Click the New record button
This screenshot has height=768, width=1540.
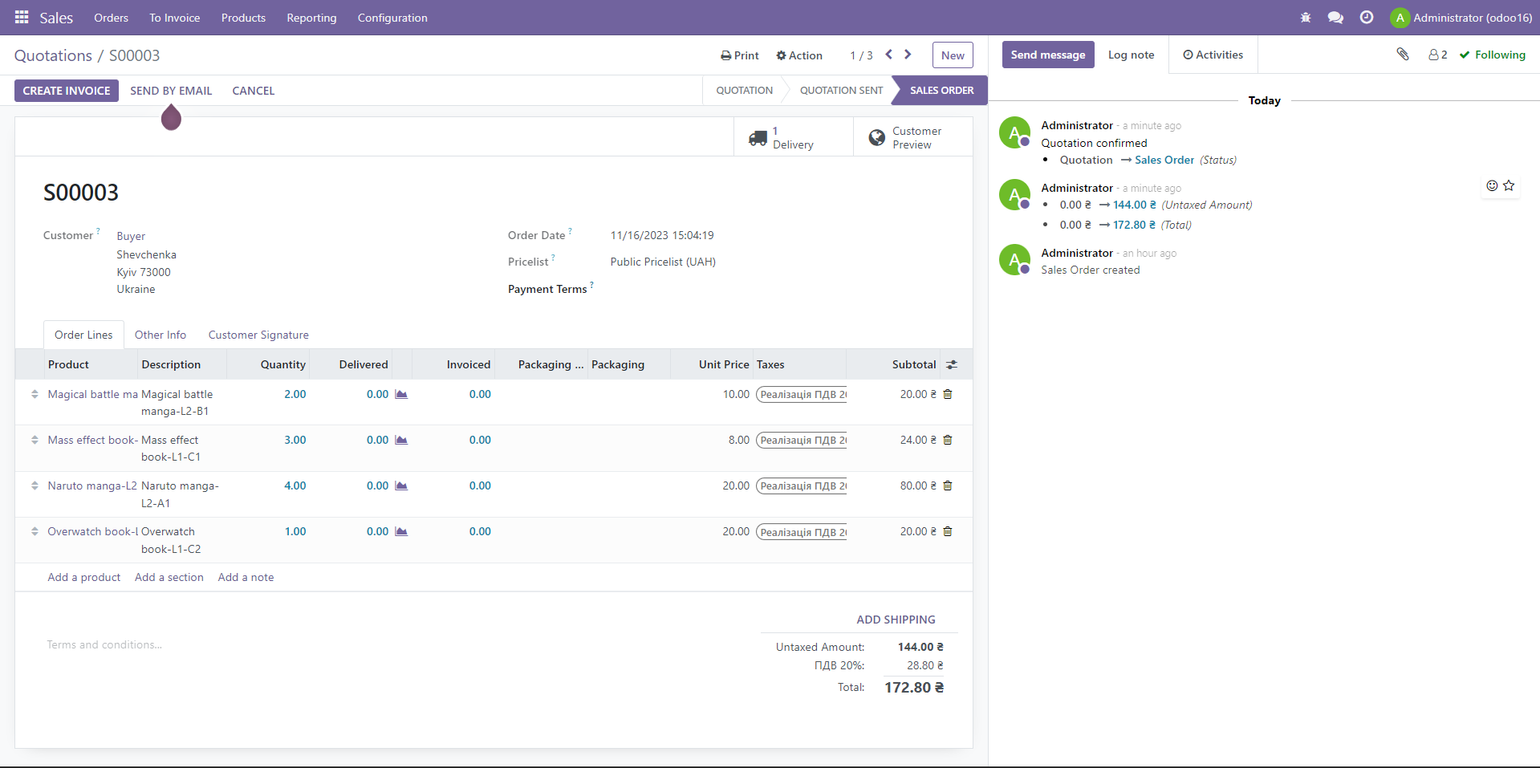(x=953, y=56)
